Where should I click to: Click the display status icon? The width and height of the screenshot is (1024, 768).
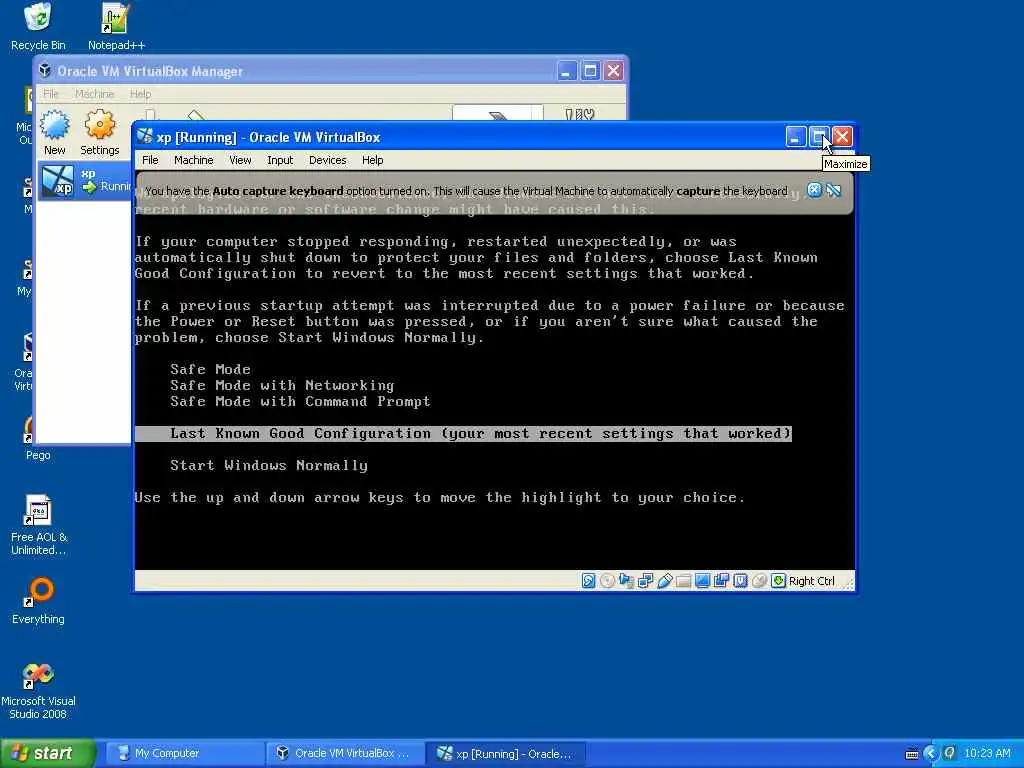pyautogui.click(x=702, y=581)
